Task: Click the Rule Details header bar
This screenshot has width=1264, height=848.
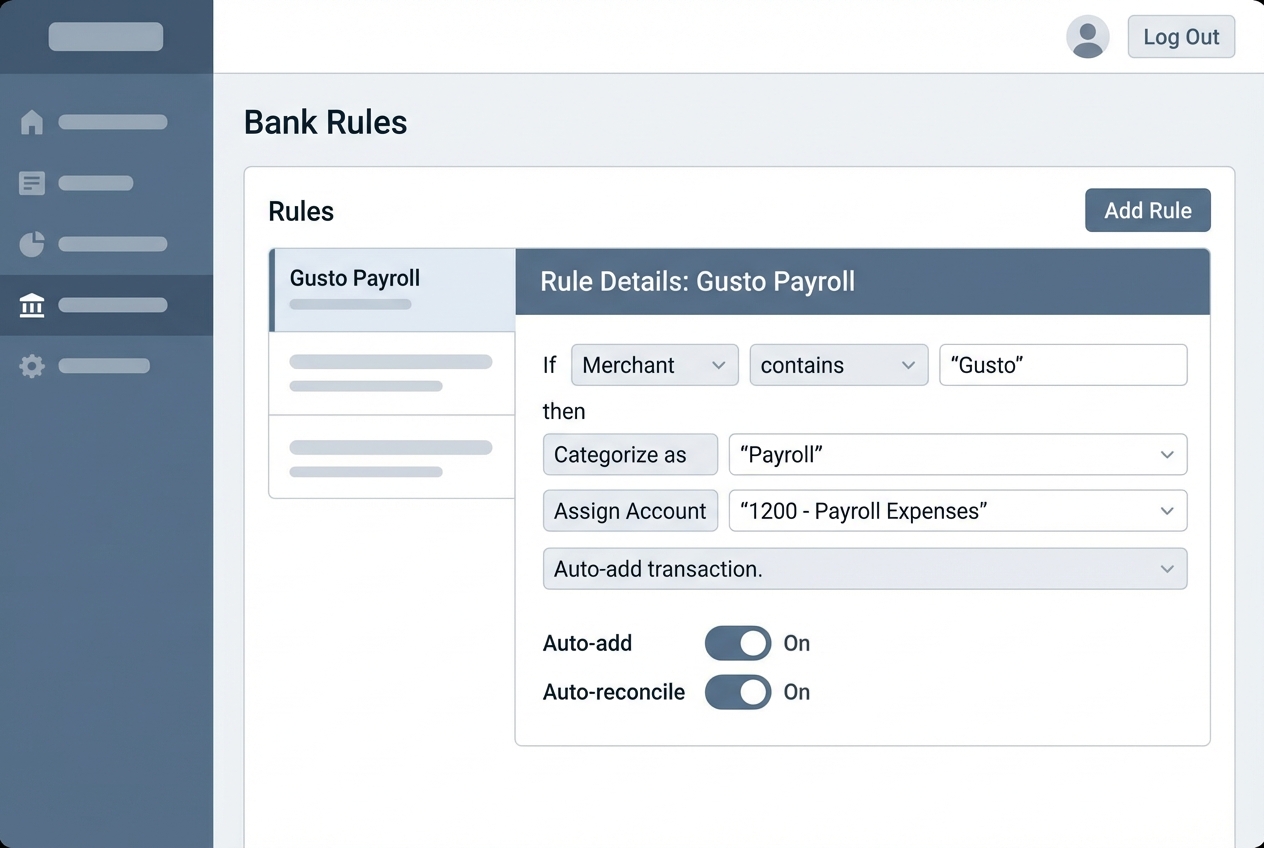Action: (863, 282)
